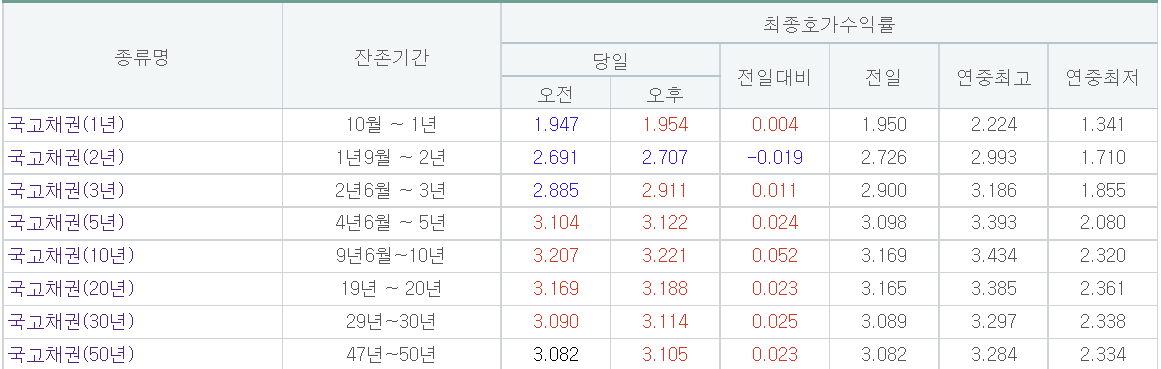
Task: Select the '19년 ~ 20년' maturity cell
Action: [x=391, y=289]
